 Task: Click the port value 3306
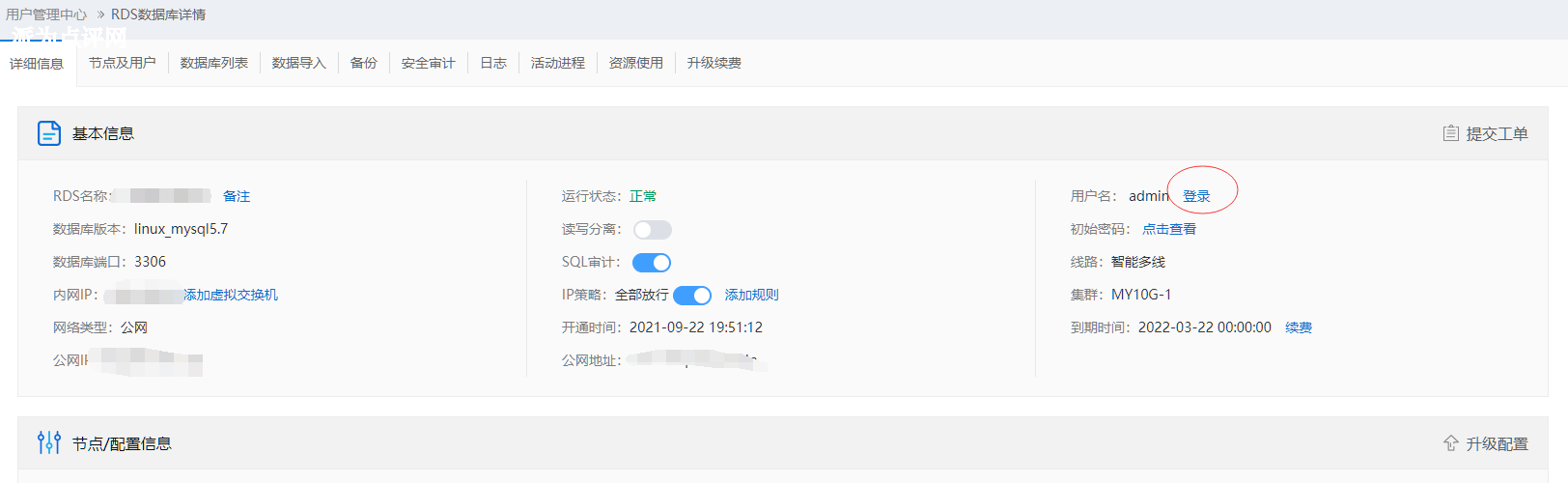[x=151, y=262]
